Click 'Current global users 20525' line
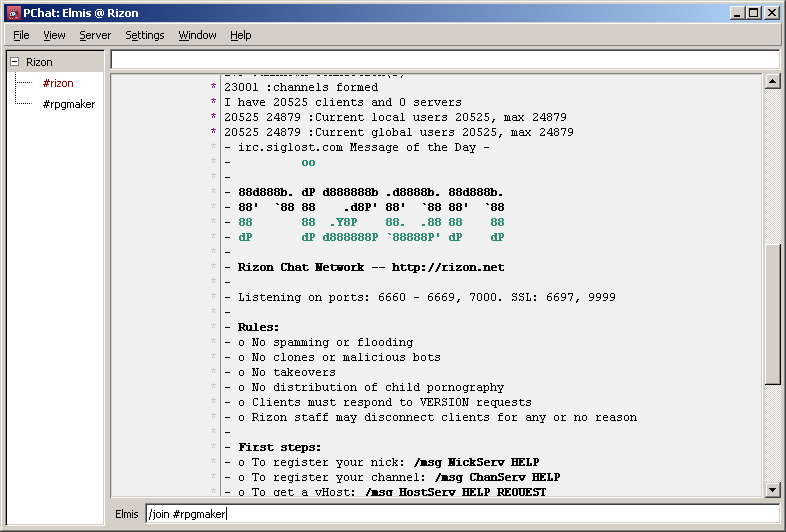 click(399, 132)
